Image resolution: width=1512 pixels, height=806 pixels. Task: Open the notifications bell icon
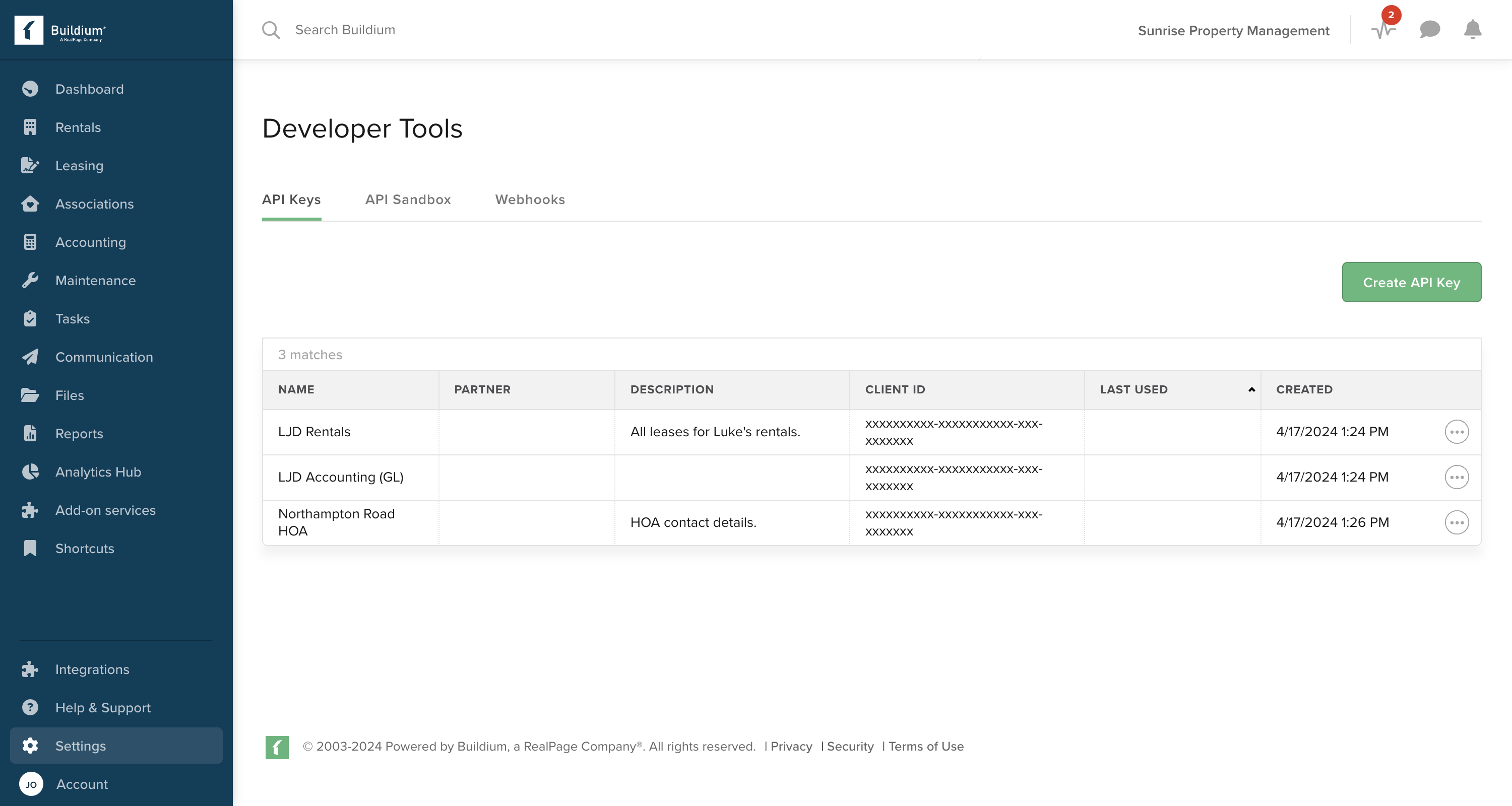tap(1473, 29)
